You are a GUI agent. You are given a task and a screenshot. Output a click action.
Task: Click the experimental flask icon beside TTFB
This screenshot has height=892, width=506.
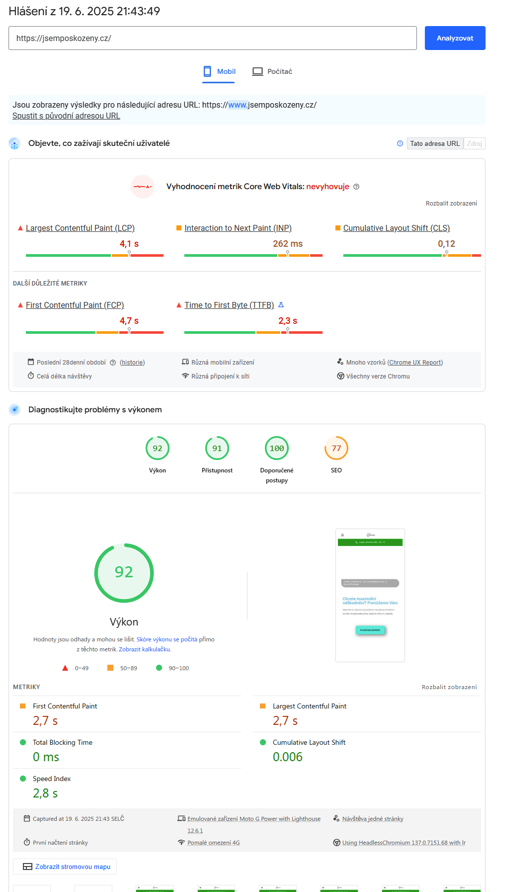pyautogui.click(x=281, y=305)
